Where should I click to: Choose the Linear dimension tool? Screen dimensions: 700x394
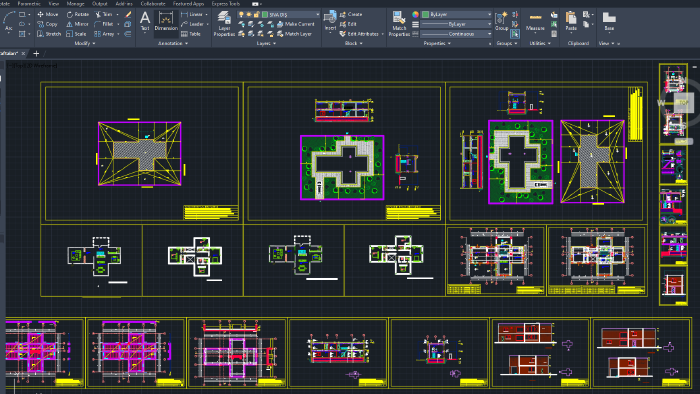(192, 14)
